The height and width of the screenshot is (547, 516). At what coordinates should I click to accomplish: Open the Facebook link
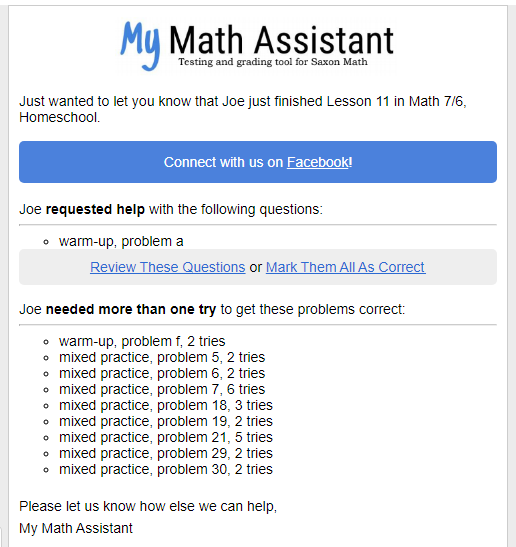click(317, 162)
